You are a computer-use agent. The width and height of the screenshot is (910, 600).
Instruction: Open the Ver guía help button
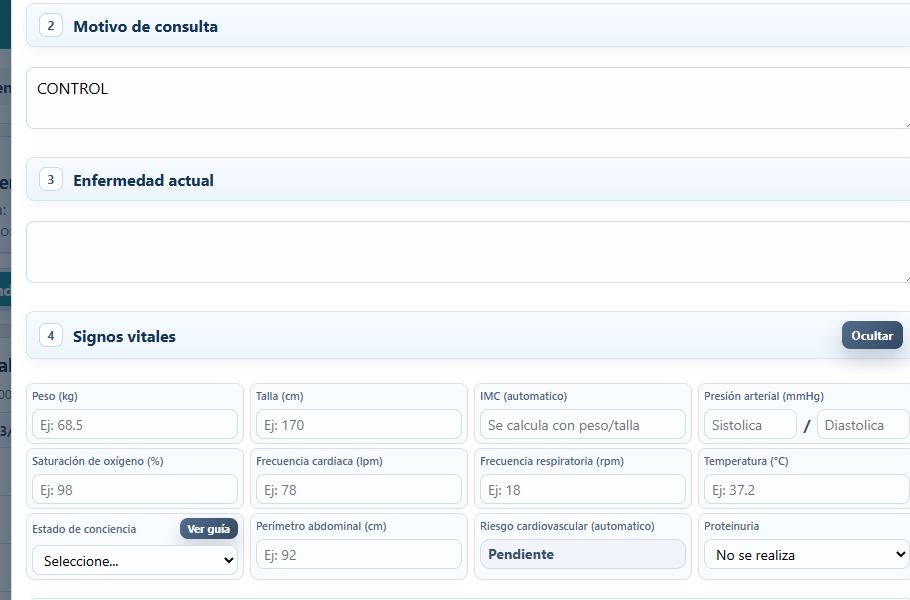[x=208, y=529]
